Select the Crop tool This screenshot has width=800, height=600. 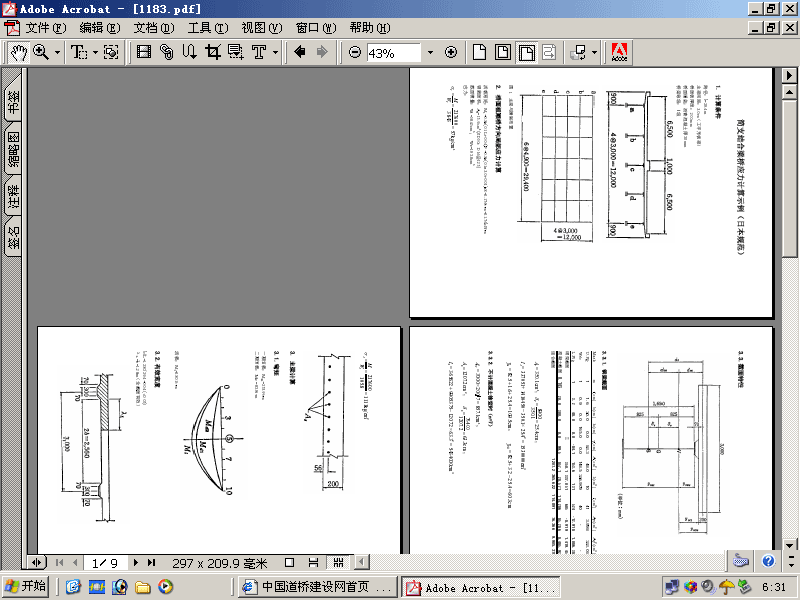tap(213, 52)
